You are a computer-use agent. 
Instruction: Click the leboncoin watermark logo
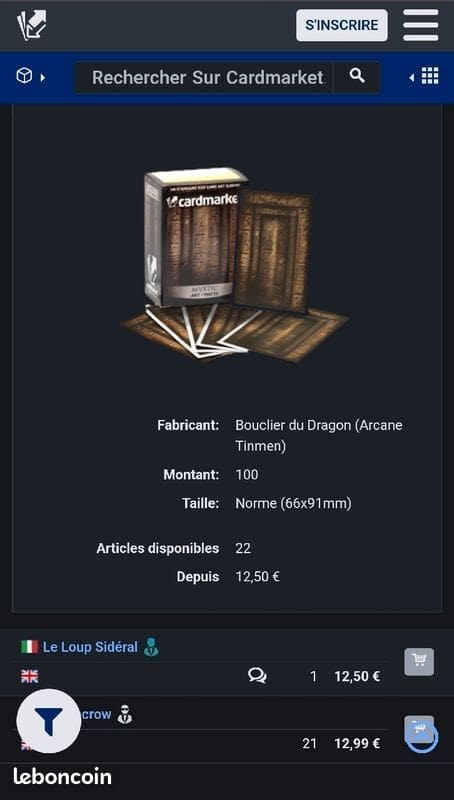62,776
